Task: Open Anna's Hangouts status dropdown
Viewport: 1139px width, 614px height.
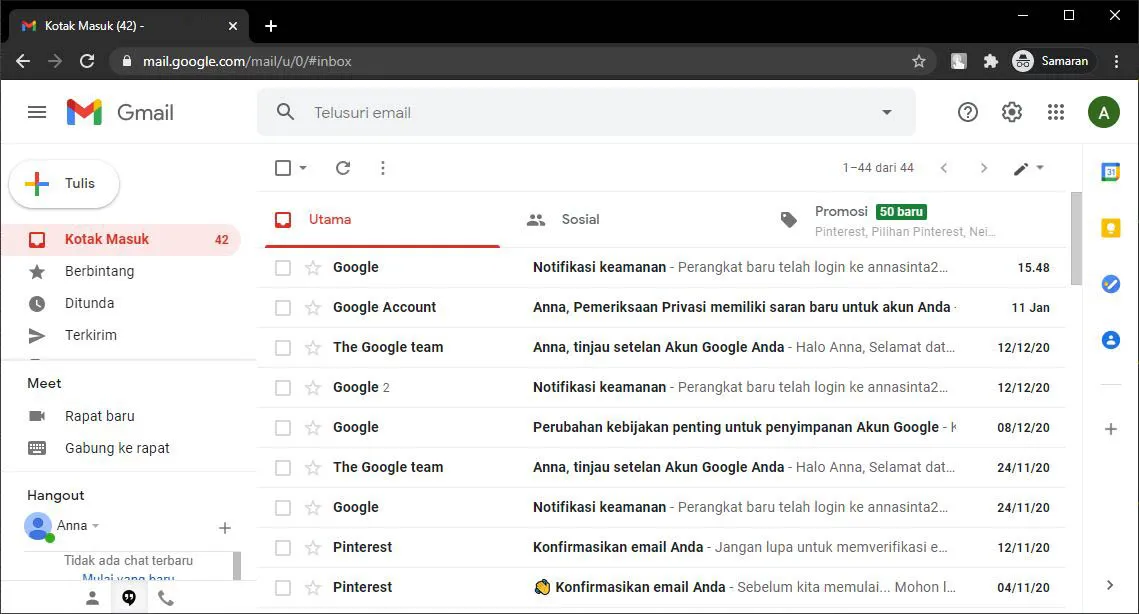Action: 96,525
